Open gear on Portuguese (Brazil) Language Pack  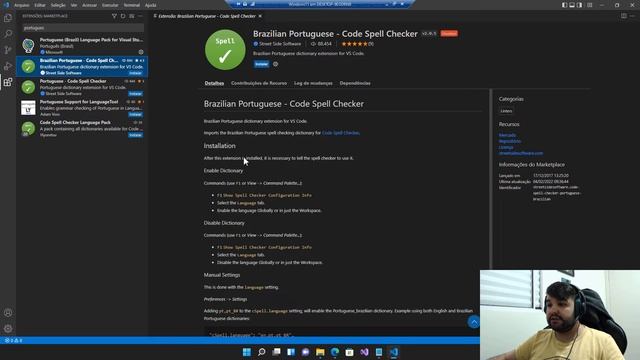pyautogui.click(x=141, y=52)
